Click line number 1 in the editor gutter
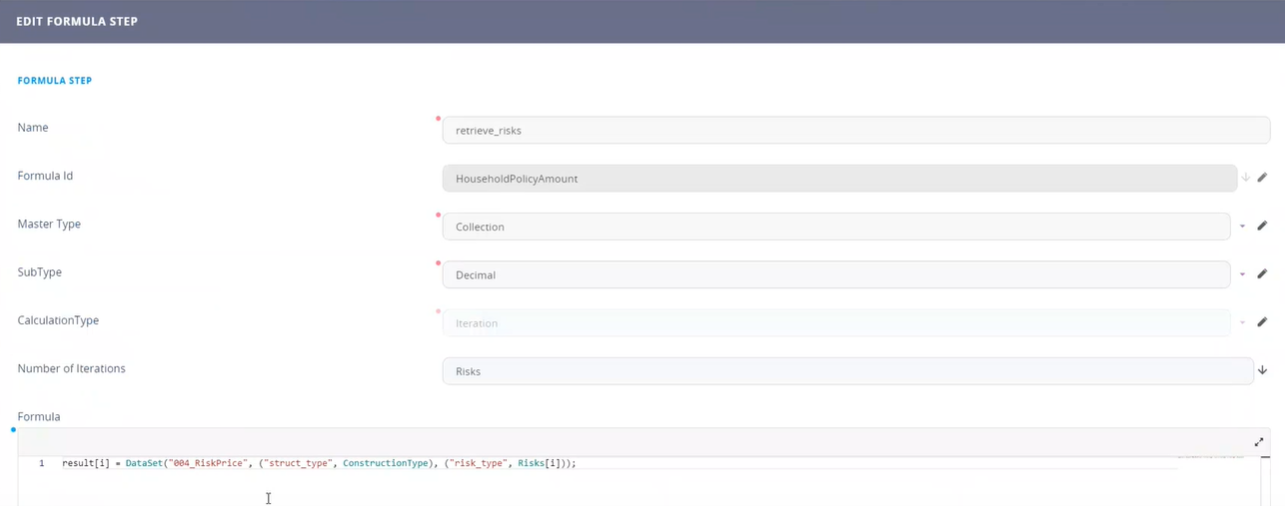The image size is (1285, 506). point(41,463)
